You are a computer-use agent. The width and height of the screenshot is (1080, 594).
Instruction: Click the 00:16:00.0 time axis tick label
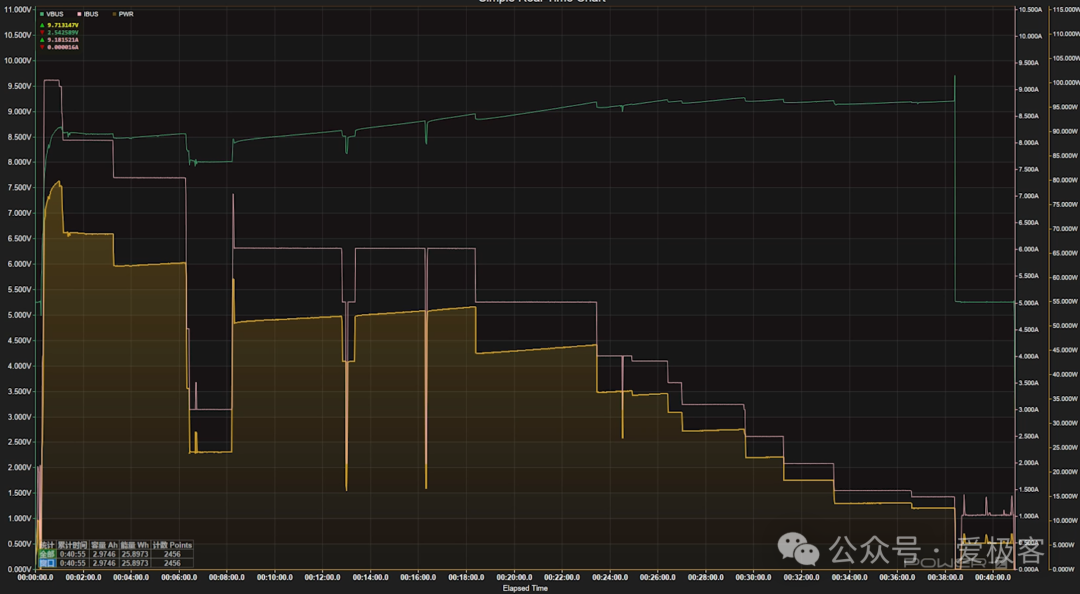point(418,577)
